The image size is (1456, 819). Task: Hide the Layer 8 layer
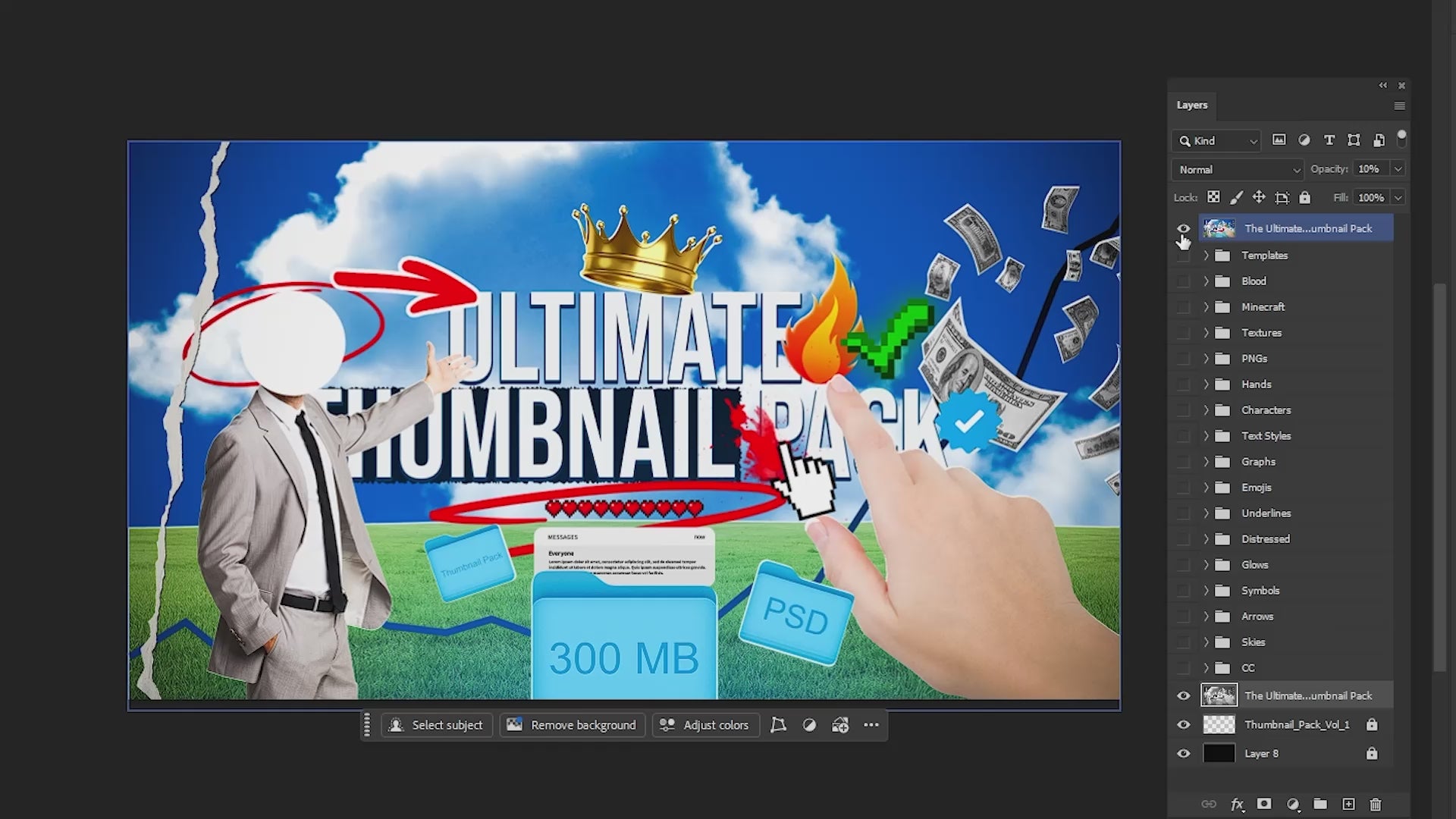pyautogui.click(x=1183, y=754)
